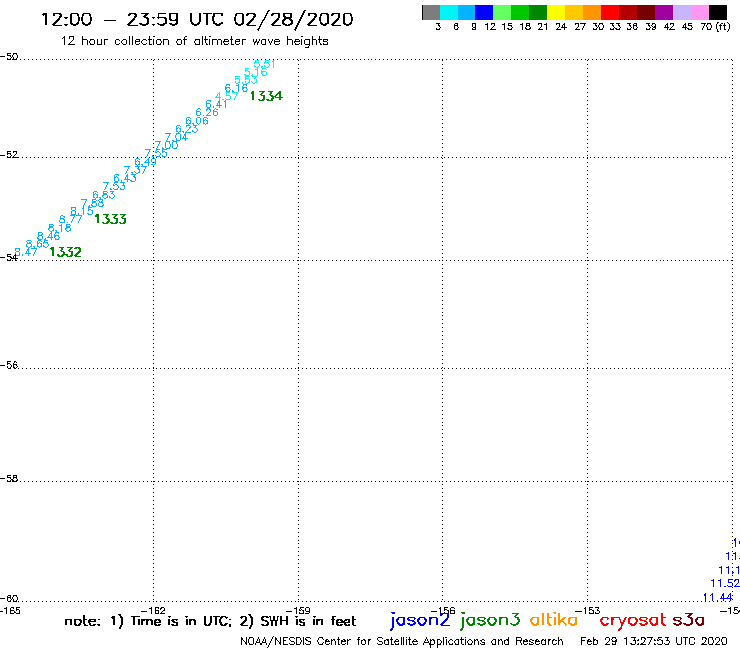The width and height of the screenshot is (740, 650).
Task: Click the longitude axis label -153
Action: pos(588,611)
